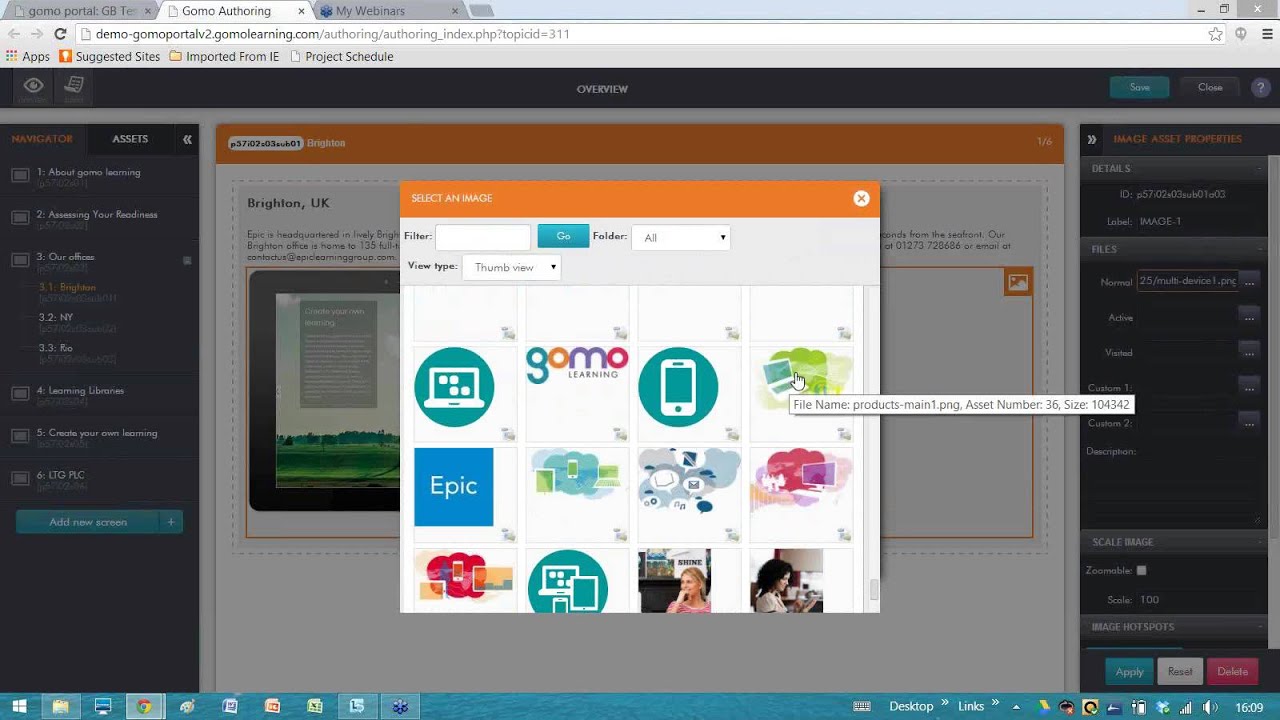Open the 3.3: Rio screen in navigator

(x=56, y=348)
